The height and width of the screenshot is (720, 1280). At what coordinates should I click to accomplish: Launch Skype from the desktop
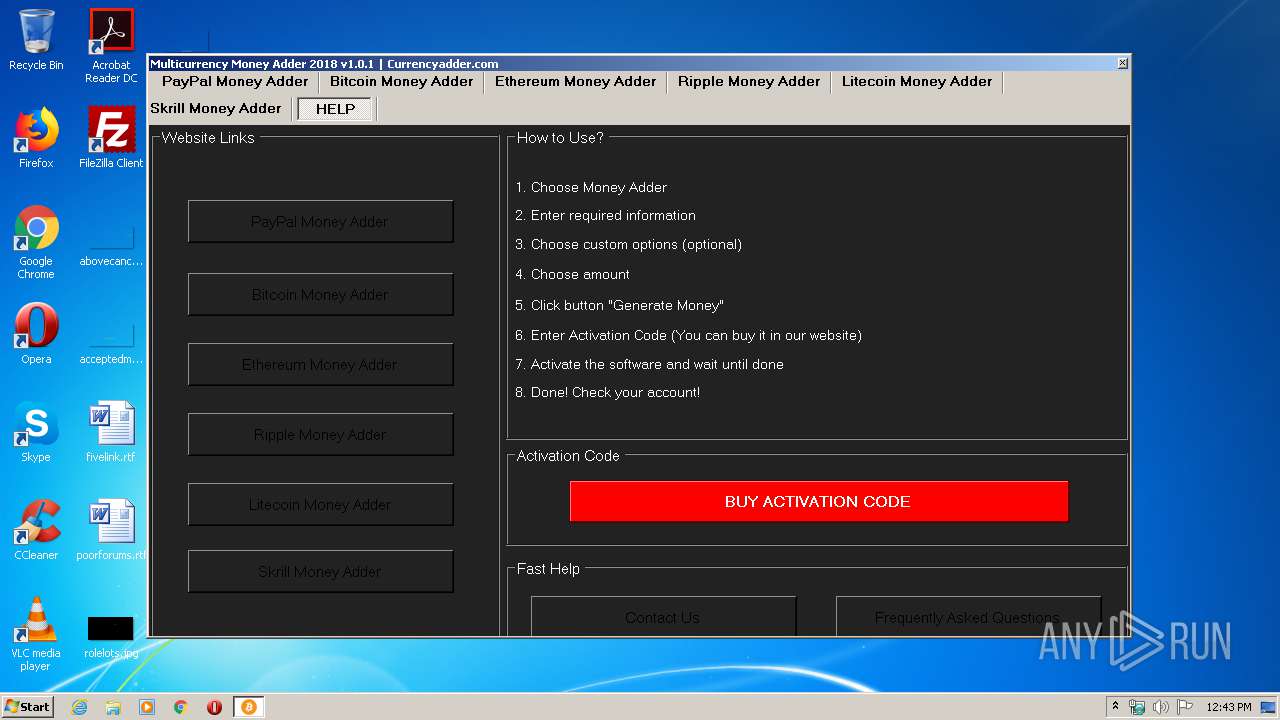pyautogui.click(x=36, y=432)
